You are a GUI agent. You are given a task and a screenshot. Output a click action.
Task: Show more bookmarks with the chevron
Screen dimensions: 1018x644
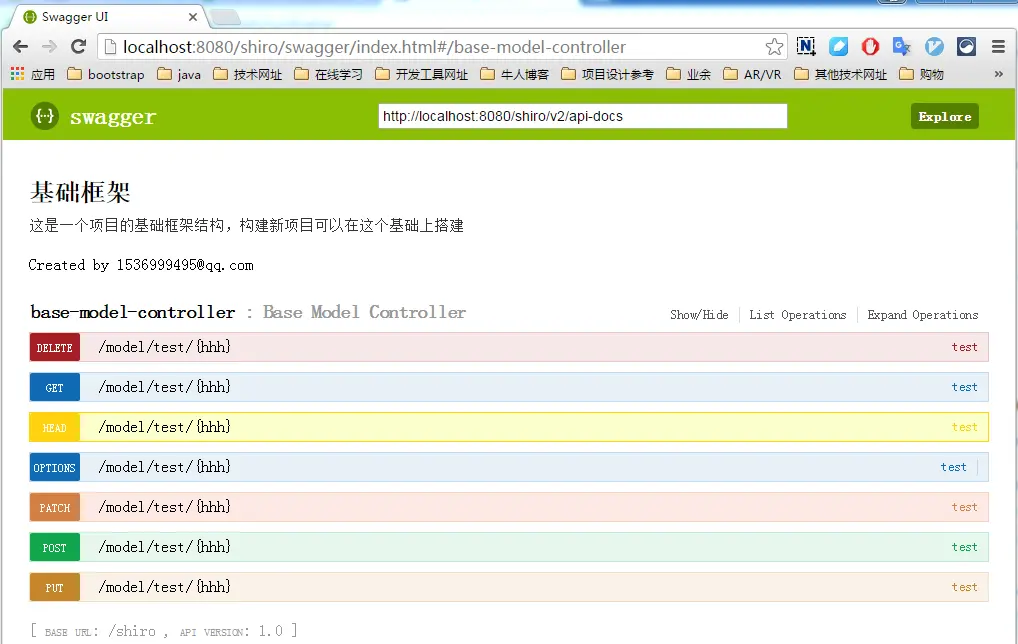(999, 74)
